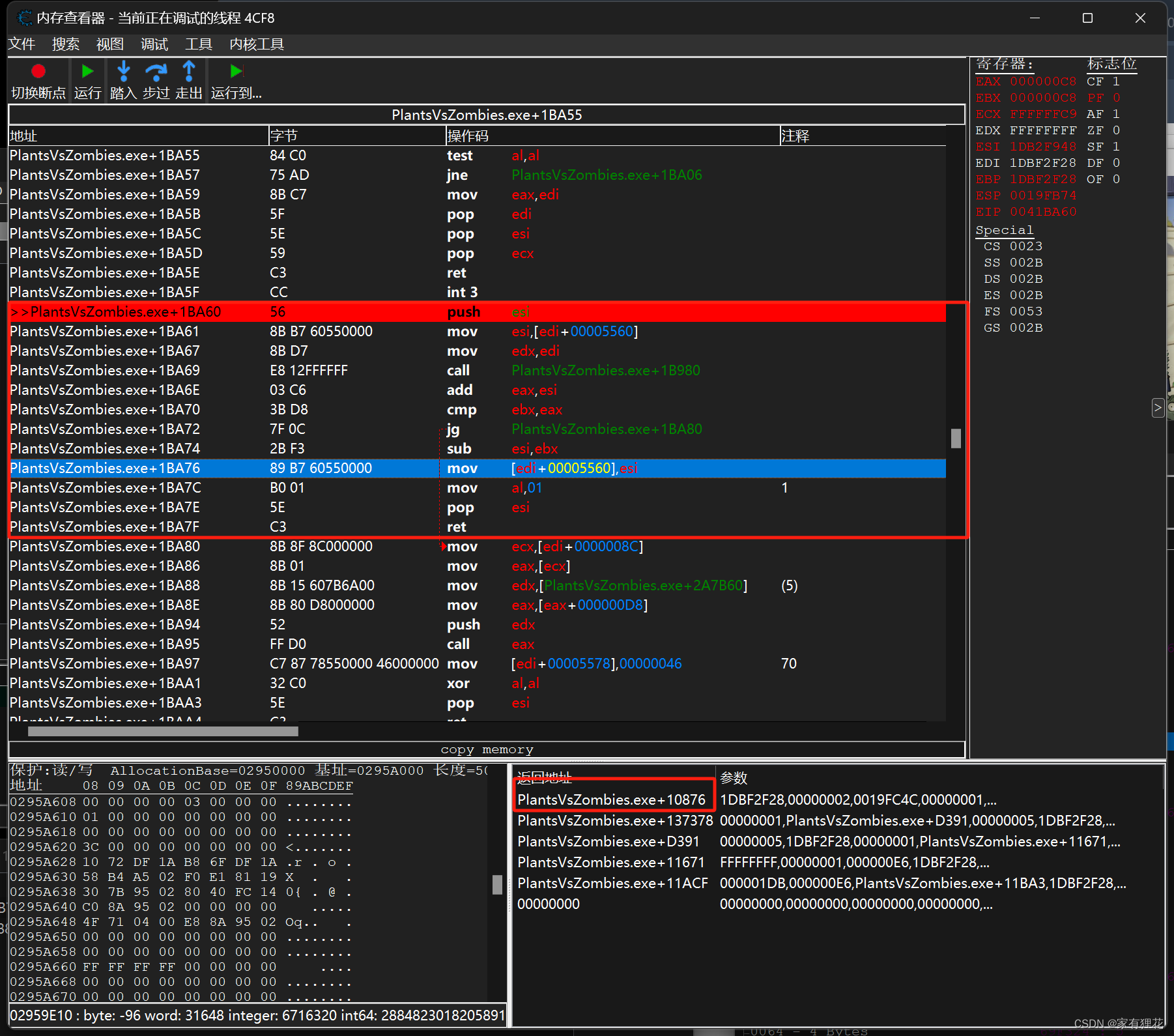Select the jg row PlantsVsZombies.exe+1BA72
This screenshot has width=1174, height=1036.
pyautogui.click(x=478, y=429)
